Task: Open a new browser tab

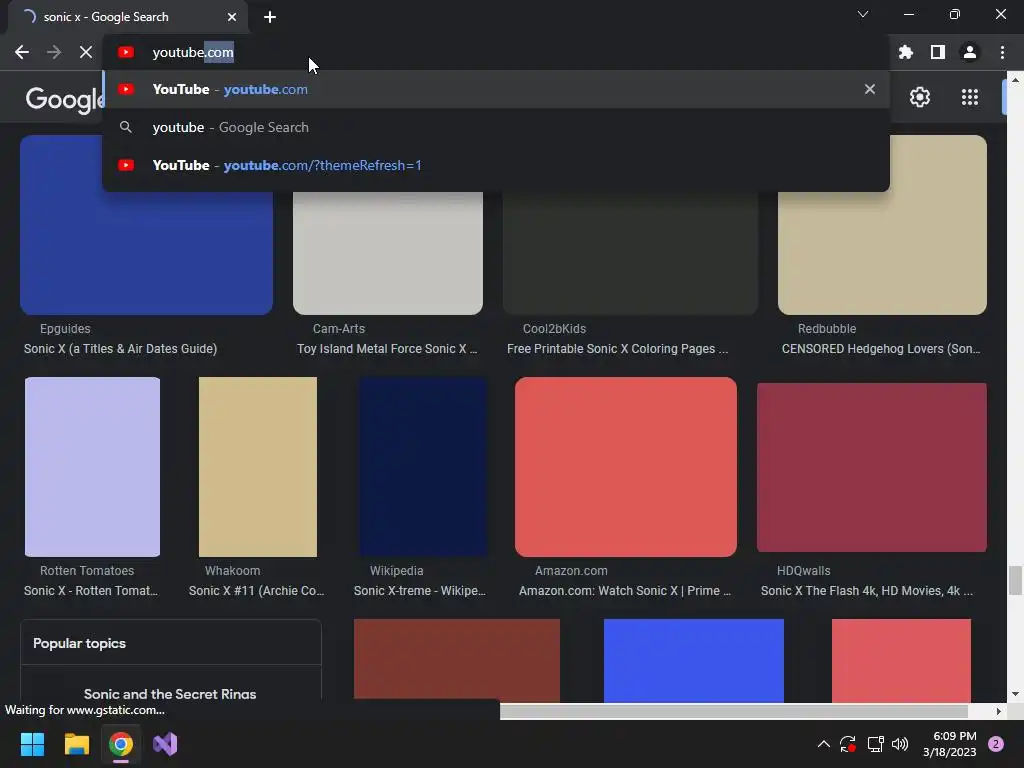Action: (x=270, y=17)
